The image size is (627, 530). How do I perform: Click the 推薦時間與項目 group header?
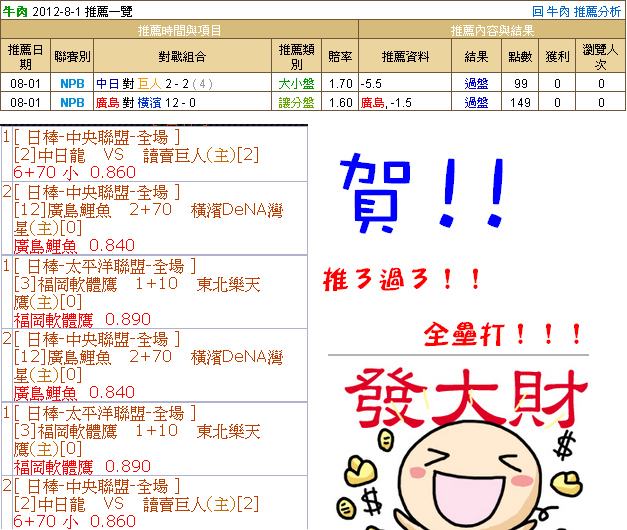[179, 30]
